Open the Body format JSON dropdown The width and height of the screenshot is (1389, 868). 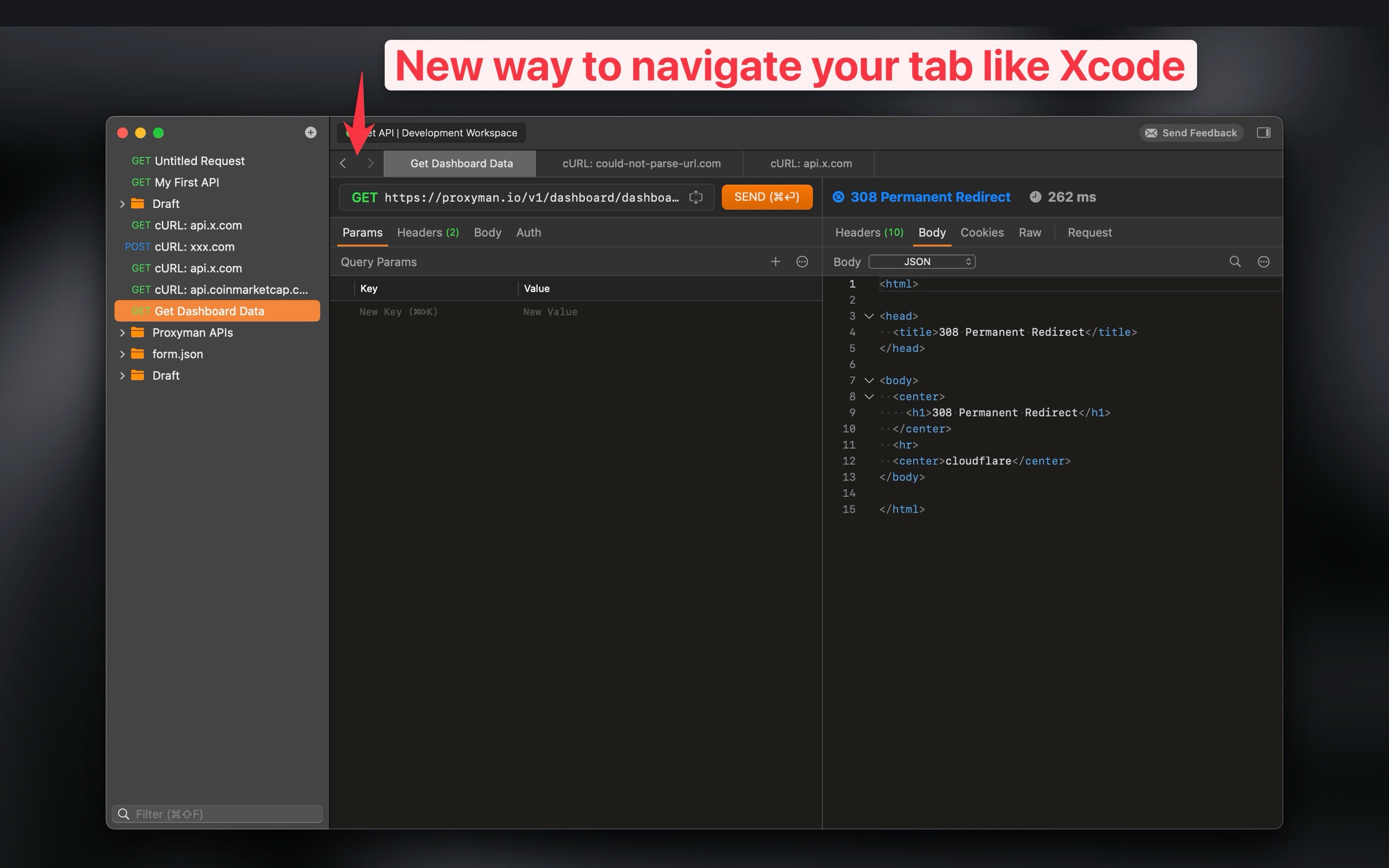pos(921,262)
